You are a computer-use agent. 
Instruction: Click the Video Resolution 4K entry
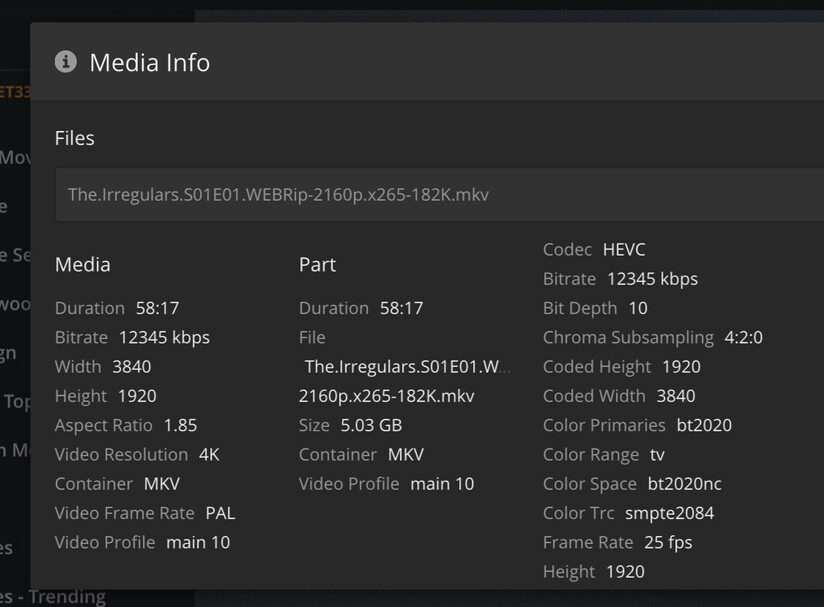tap(137, 454)
